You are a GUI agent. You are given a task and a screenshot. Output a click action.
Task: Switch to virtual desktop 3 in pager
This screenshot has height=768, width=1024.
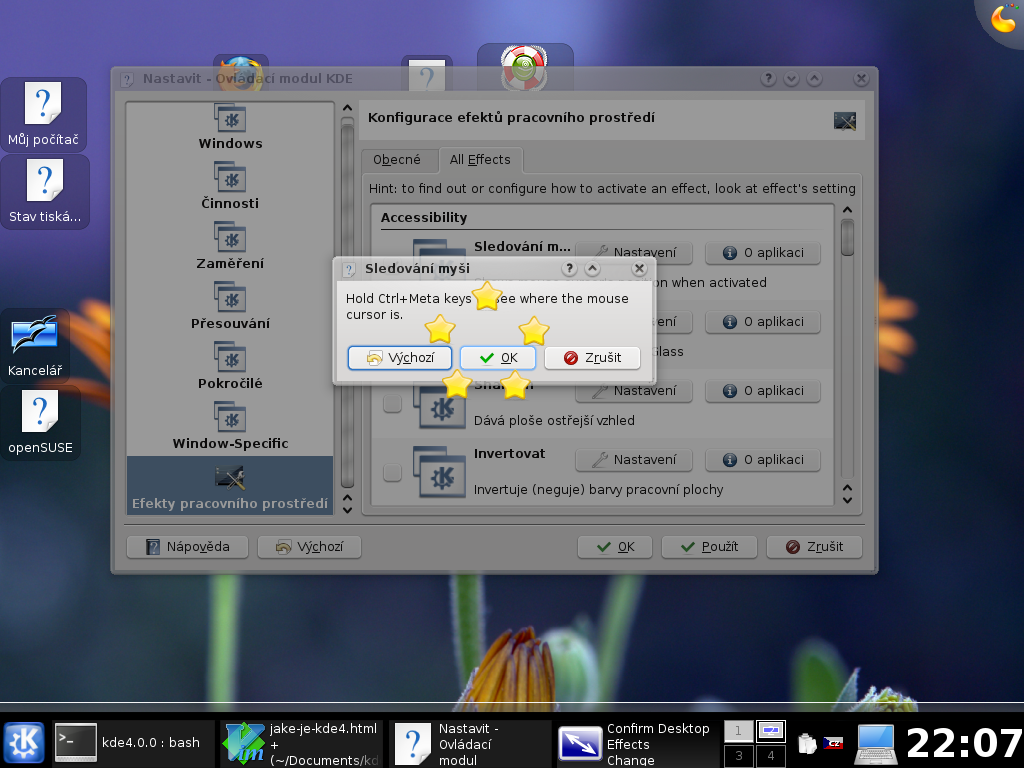click(739, 756)
